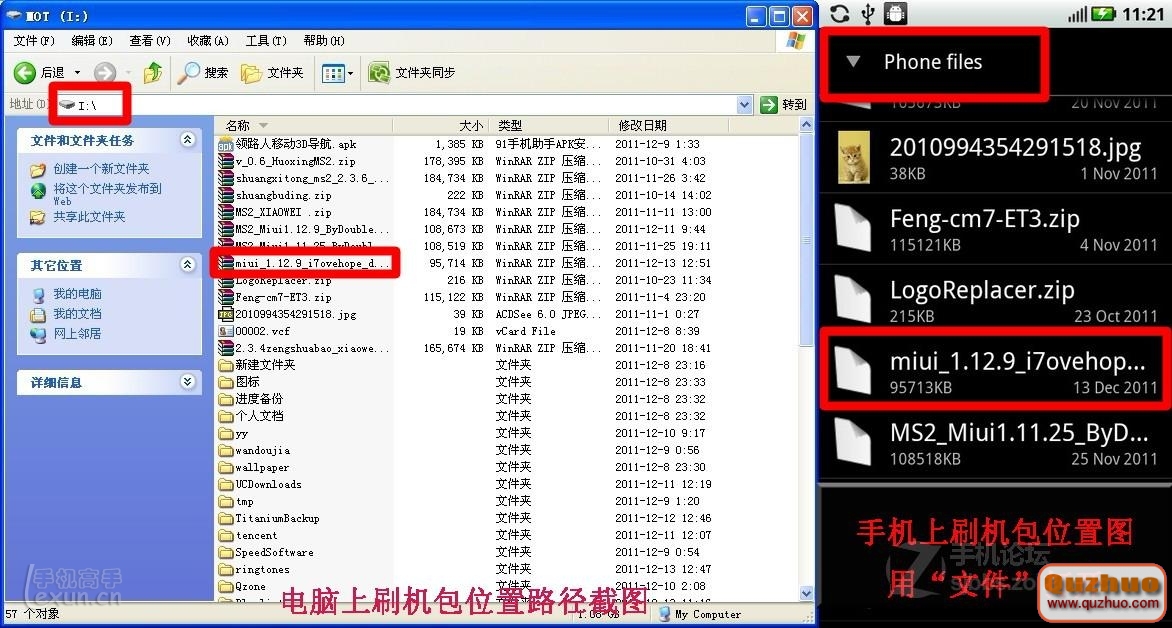The height and width of the screenshot is (628, 1172).
Task: Sort by Name (名称) column header
Action: pyautogui.click(x=303, y=126)
